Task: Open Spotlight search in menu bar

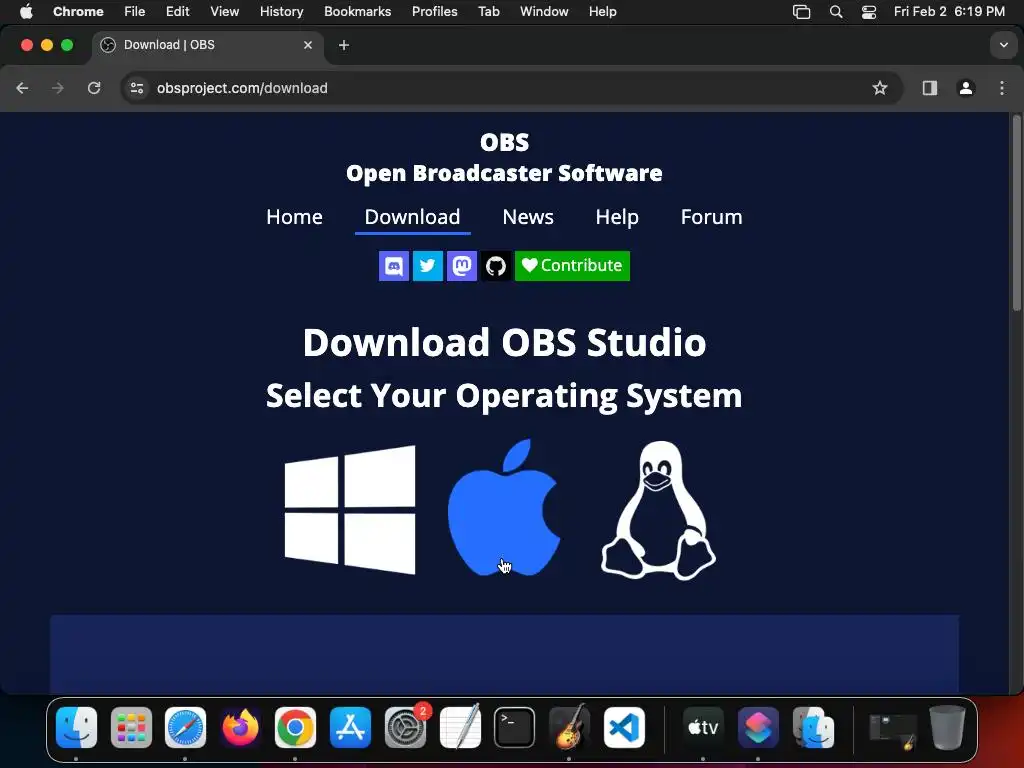Action: point(836,12)
